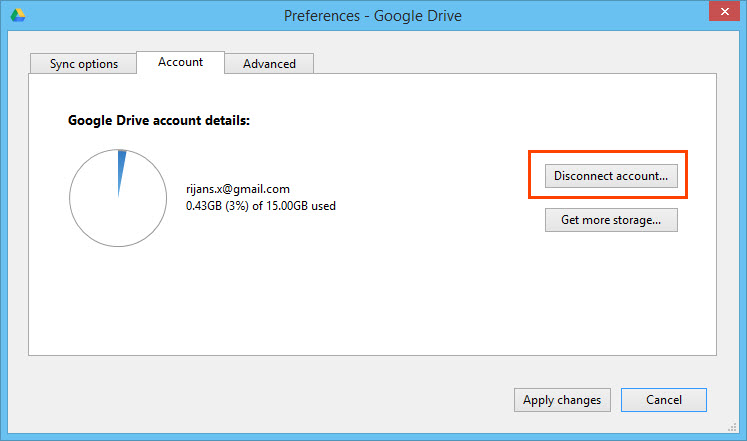Click the Disconnect account button

click(x=611, y=176)
